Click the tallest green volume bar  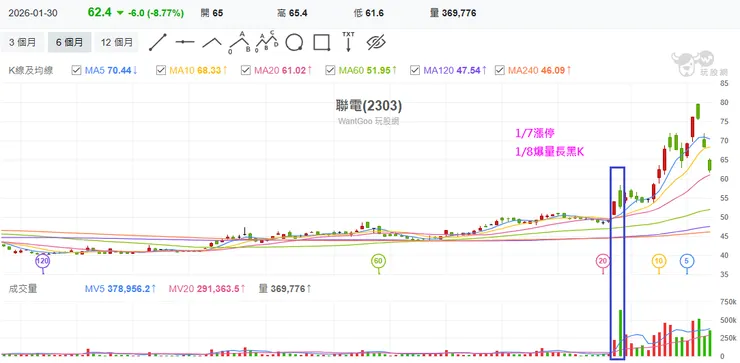click(621, 333)
